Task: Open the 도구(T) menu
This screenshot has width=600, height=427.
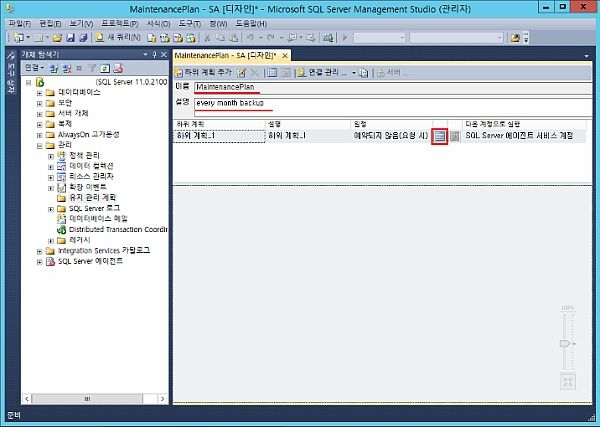Action: coord(189,24)
